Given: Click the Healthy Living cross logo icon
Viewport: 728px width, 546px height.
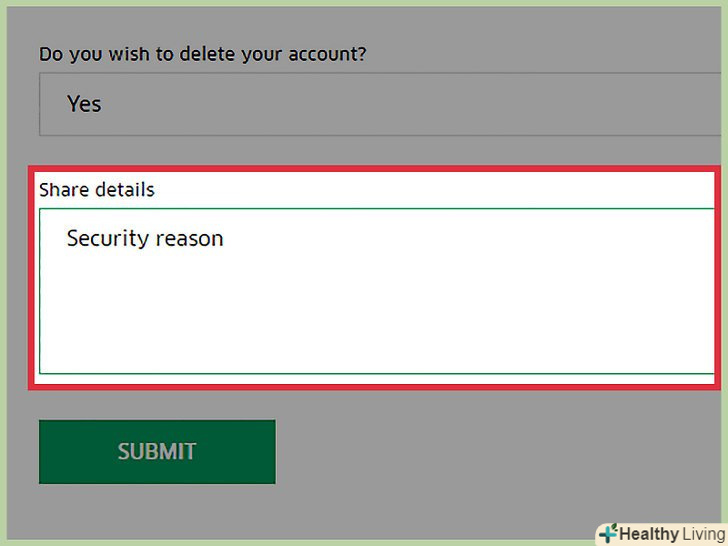Looking at the screenshot, I should tap(608, 533).
